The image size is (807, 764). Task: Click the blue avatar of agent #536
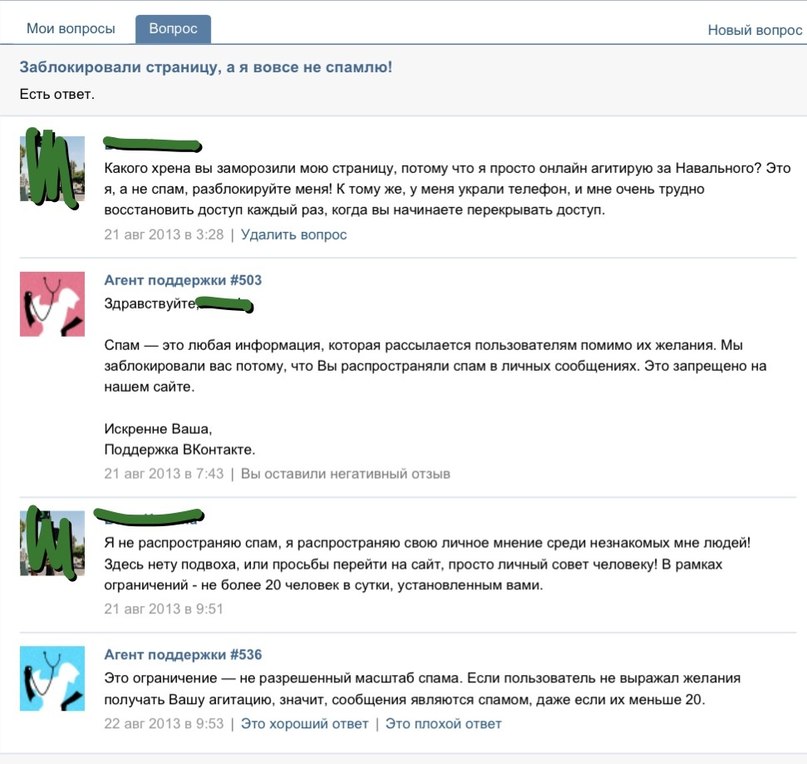pyautogui.click(x=53, y=678)
